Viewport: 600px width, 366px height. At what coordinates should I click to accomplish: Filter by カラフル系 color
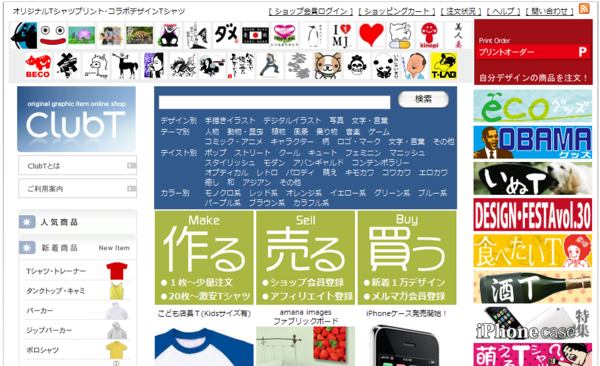click(x=311, y=203)
